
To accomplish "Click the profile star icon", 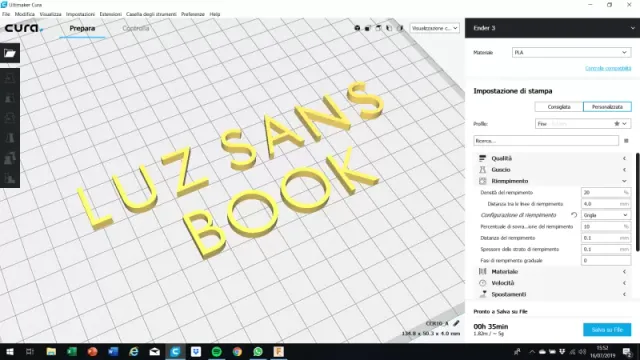I will [x=617, y=124].
